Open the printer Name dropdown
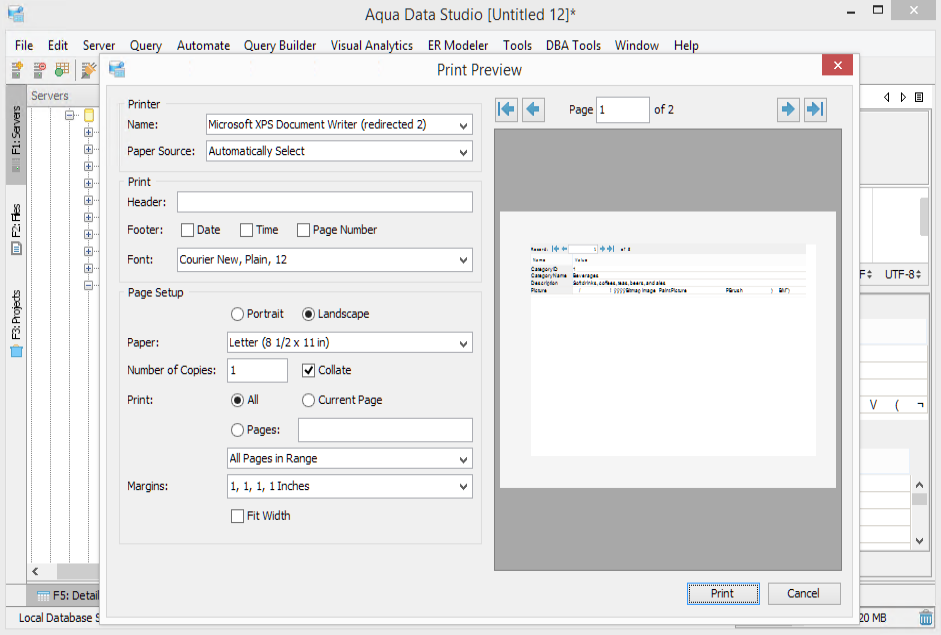This screenshot has width=941, height=635. point(339,125)
